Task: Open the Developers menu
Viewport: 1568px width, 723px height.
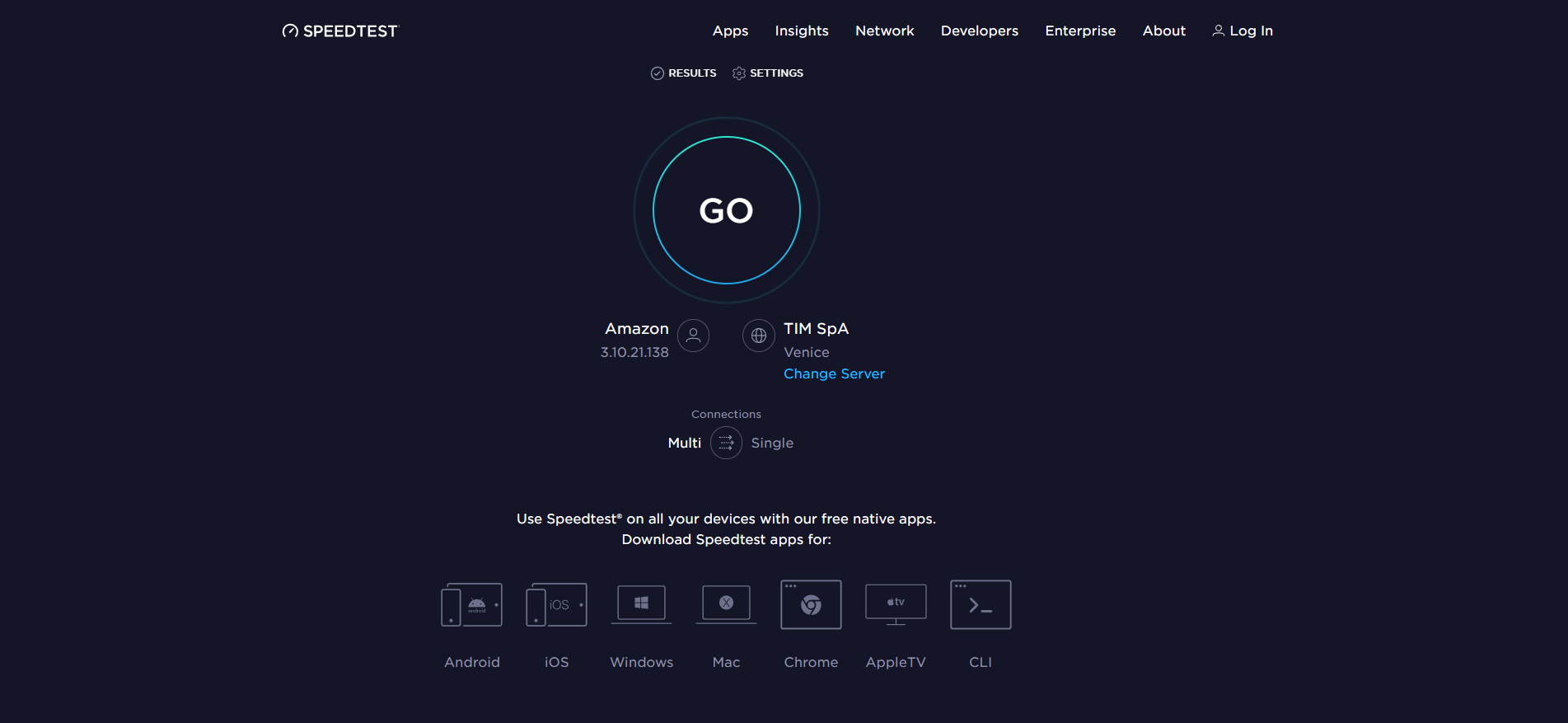Action: [x=980, y=31]
